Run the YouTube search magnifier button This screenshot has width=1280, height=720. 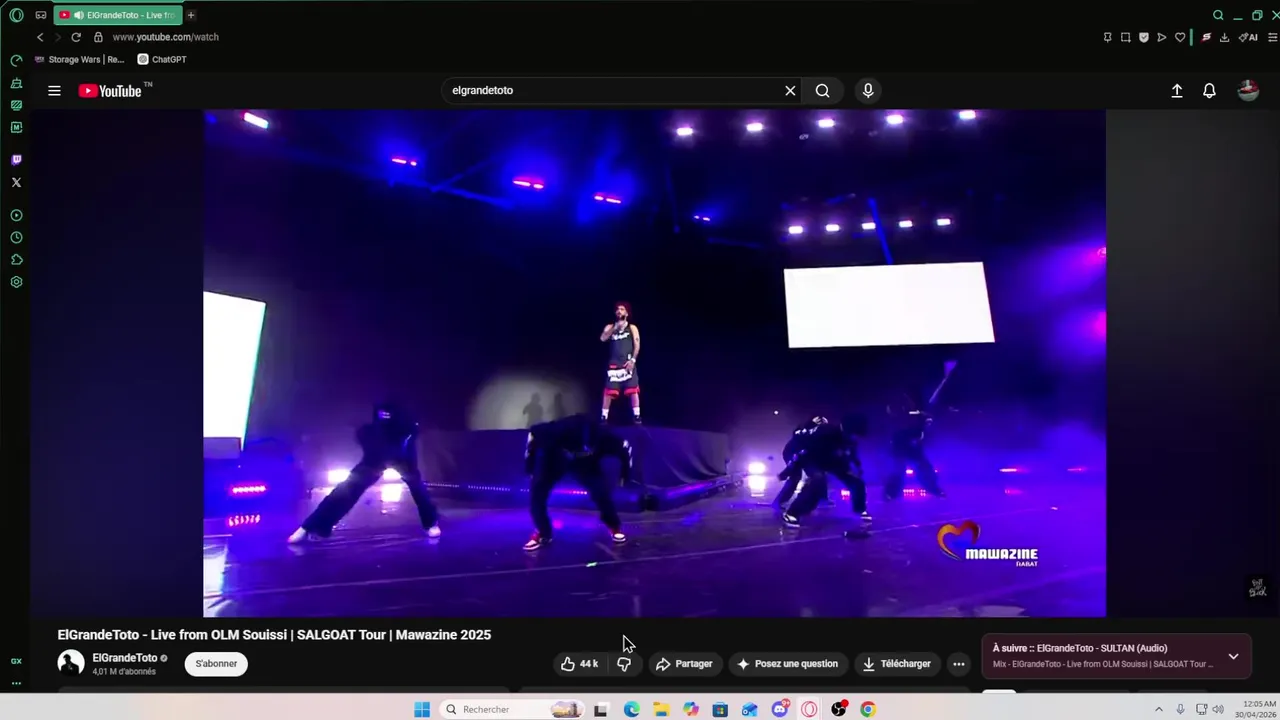tap(822, 90)
